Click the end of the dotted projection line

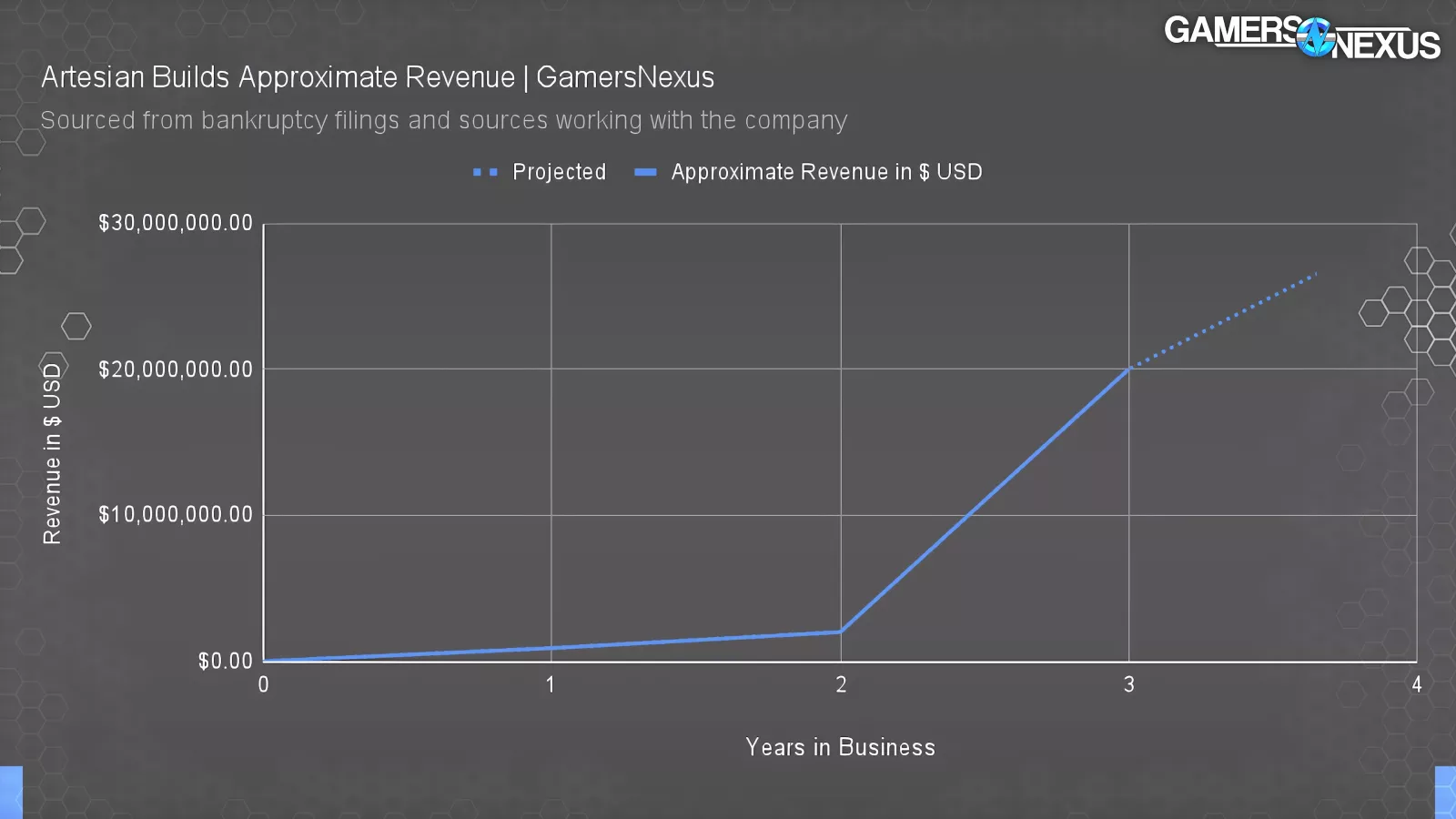pos(1315,273)
